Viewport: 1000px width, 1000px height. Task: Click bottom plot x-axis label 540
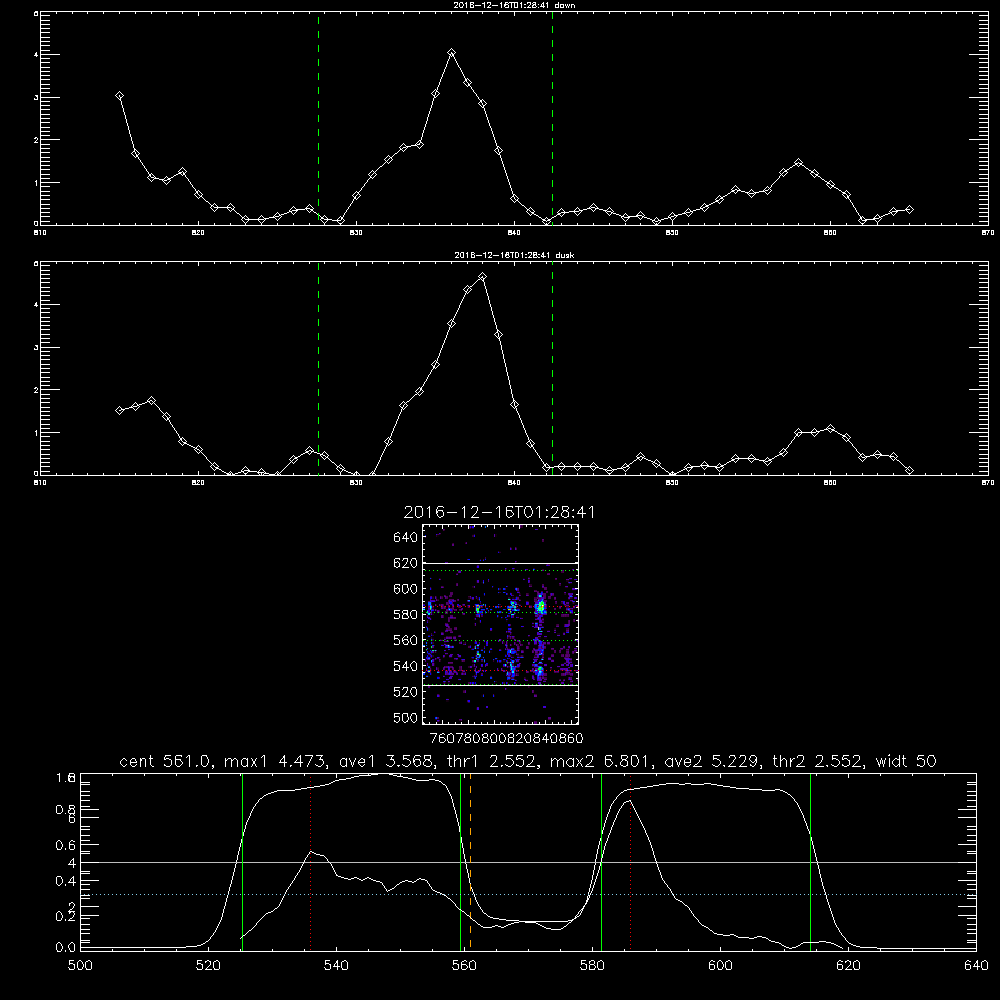pos(336,966)
